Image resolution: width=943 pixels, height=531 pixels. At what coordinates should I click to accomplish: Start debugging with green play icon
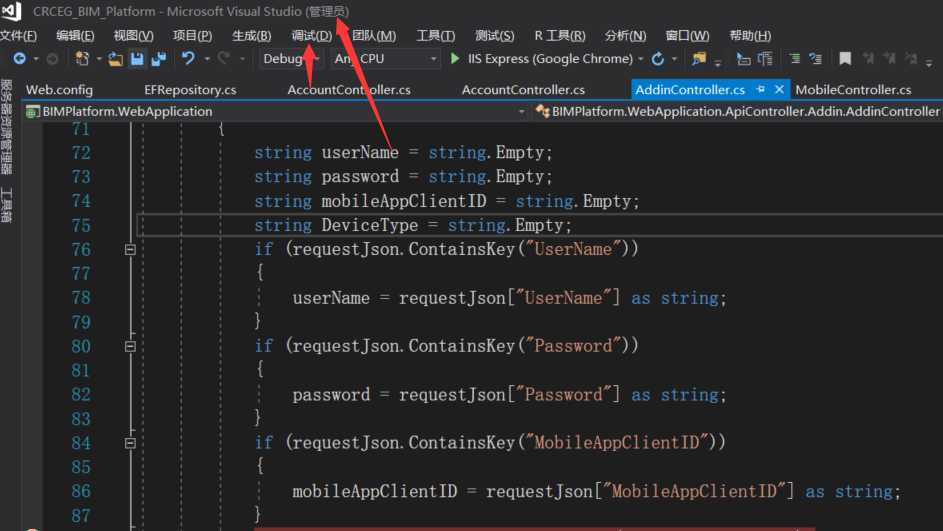pos(455,58)
